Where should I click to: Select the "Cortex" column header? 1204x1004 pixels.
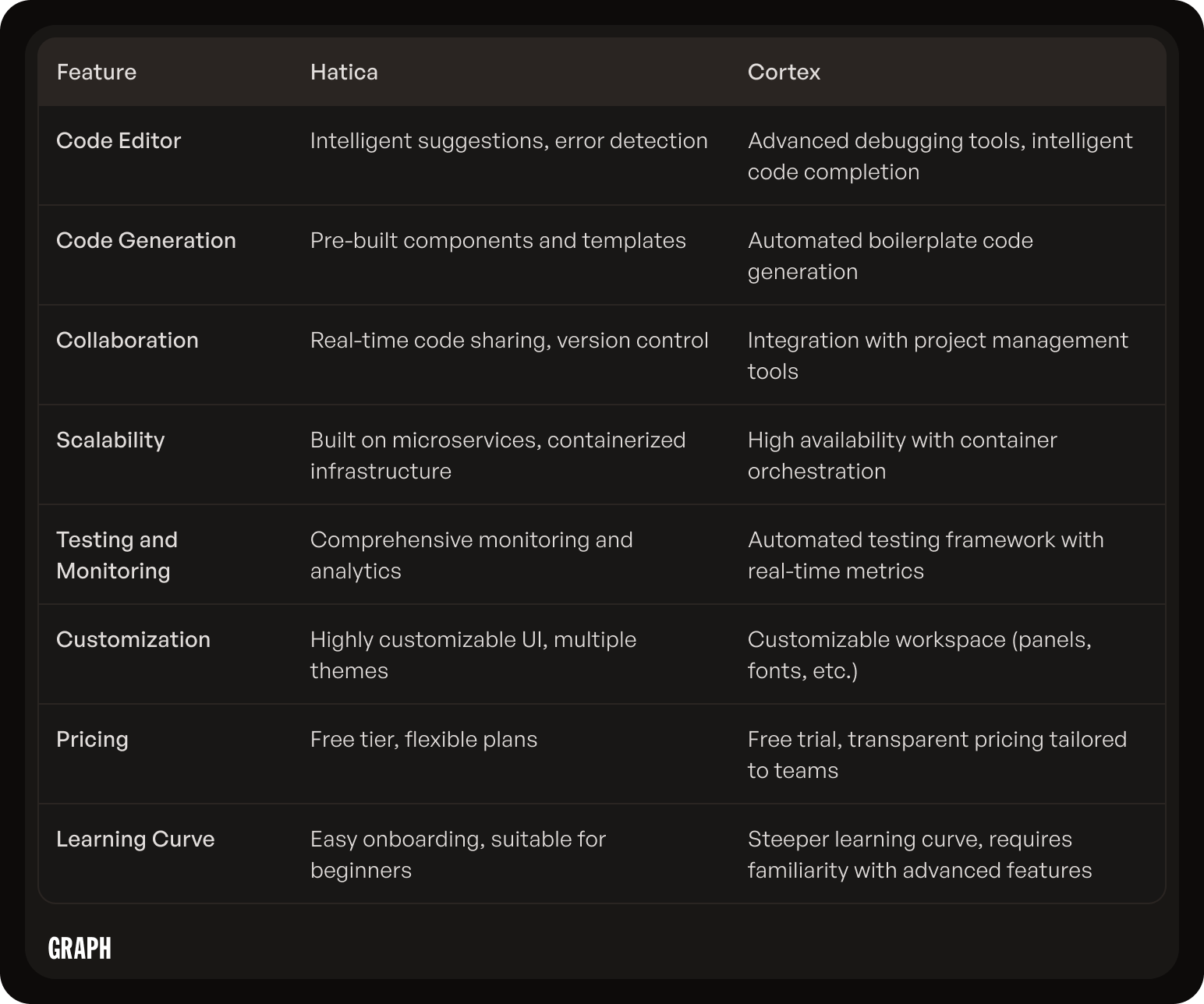(x=784, y=72)
